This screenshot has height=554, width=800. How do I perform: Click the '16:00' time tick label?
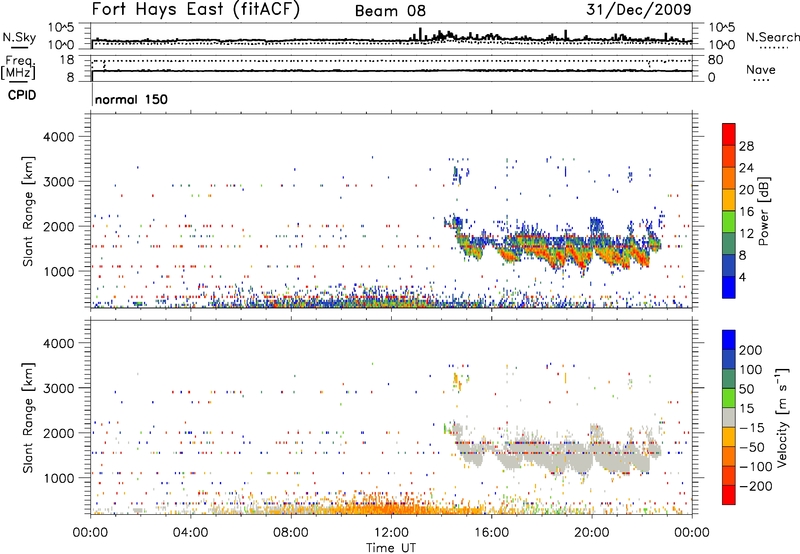pos(491,533)
